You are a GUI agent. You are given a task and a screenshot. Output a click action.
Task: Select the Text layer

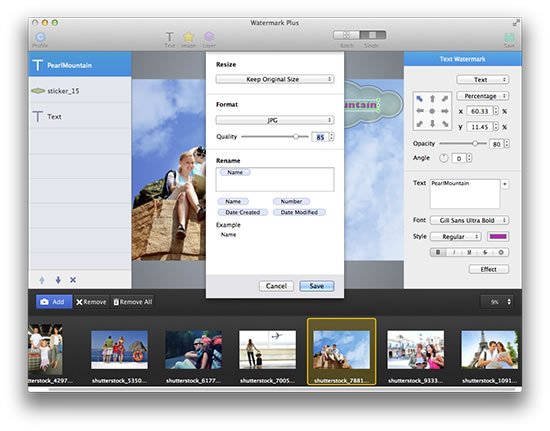pyautogui.click(x=80, y=116)
